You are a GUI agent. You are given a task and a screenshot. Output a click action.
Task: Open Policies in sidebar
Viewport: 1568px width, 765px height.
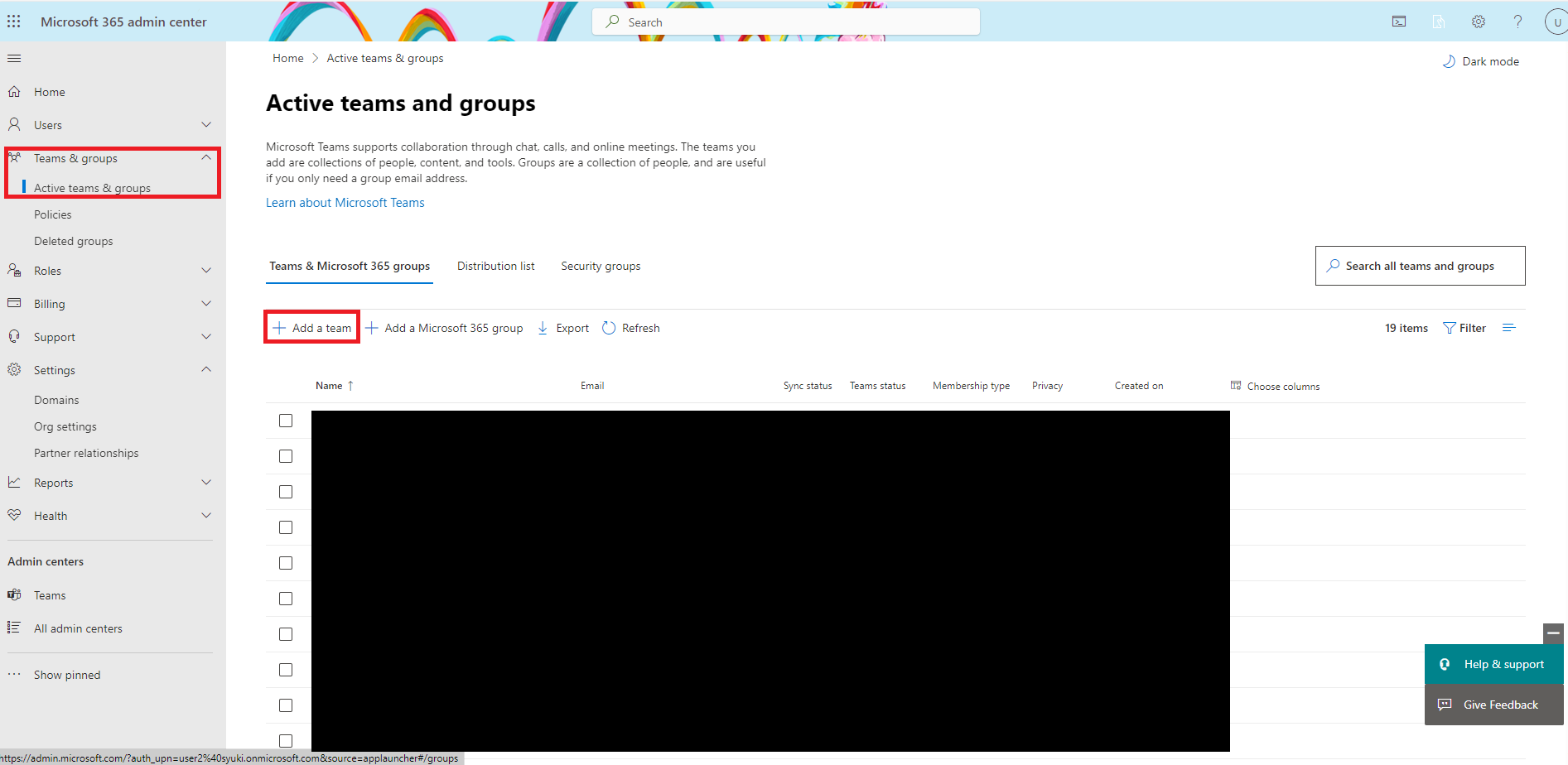[53, 214]
